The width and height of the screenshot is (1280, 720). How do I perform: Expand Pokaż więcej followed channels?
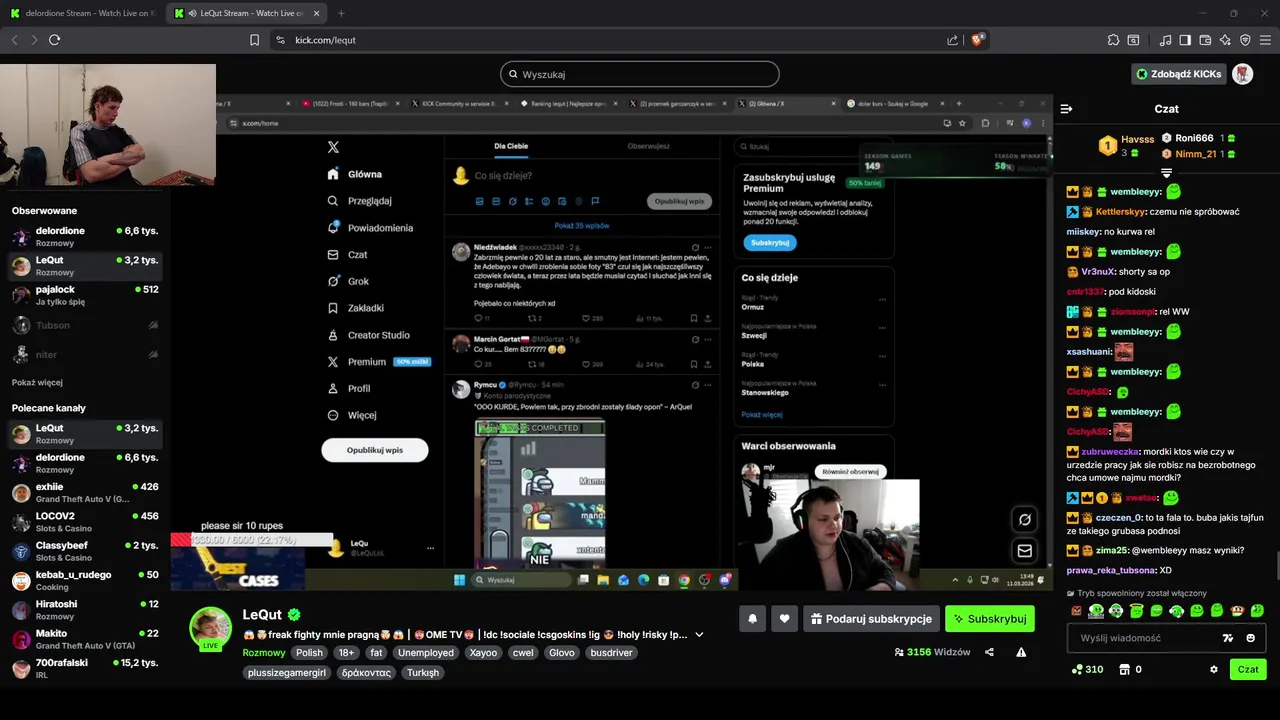click(37, 382)
